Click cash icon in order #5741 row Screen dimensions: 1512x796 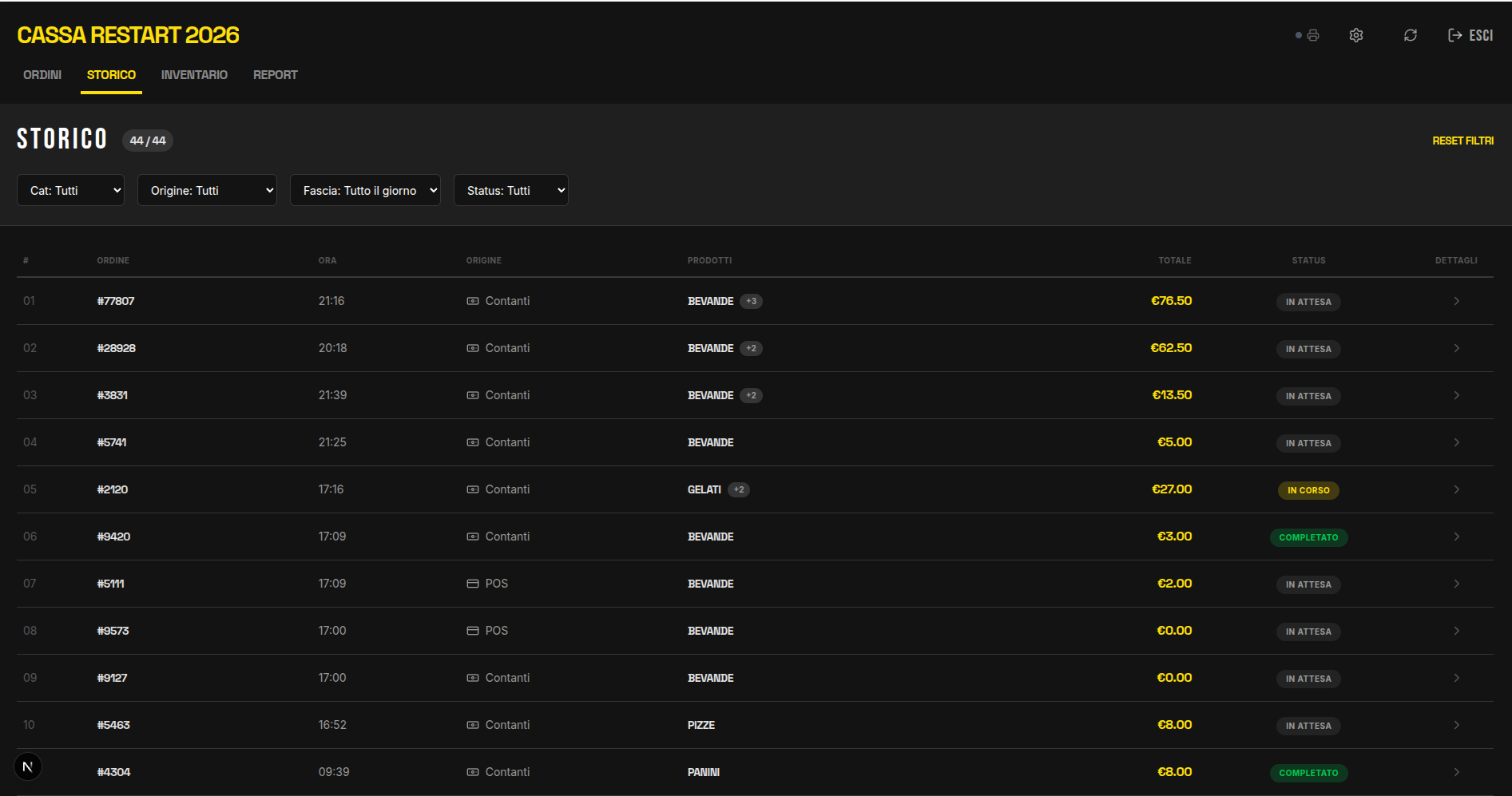pos(473,442)
